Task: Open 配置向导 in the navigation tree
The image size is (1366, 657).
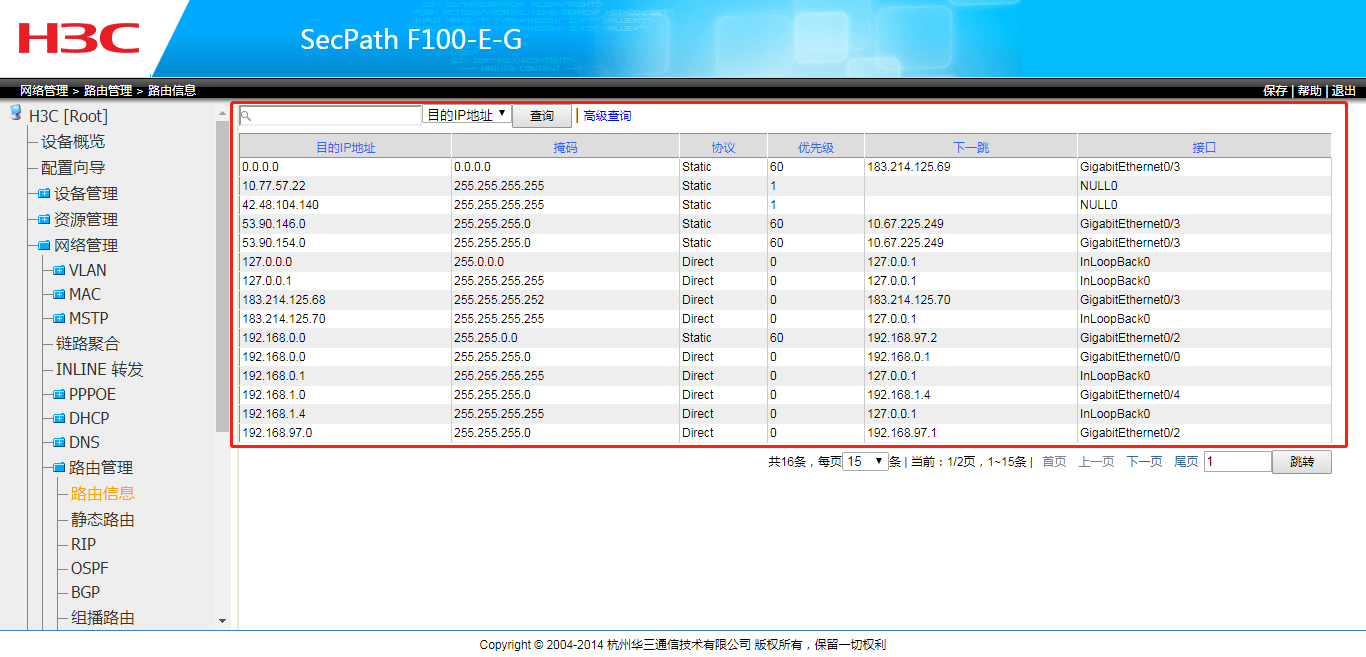Action: click(73, 167)
